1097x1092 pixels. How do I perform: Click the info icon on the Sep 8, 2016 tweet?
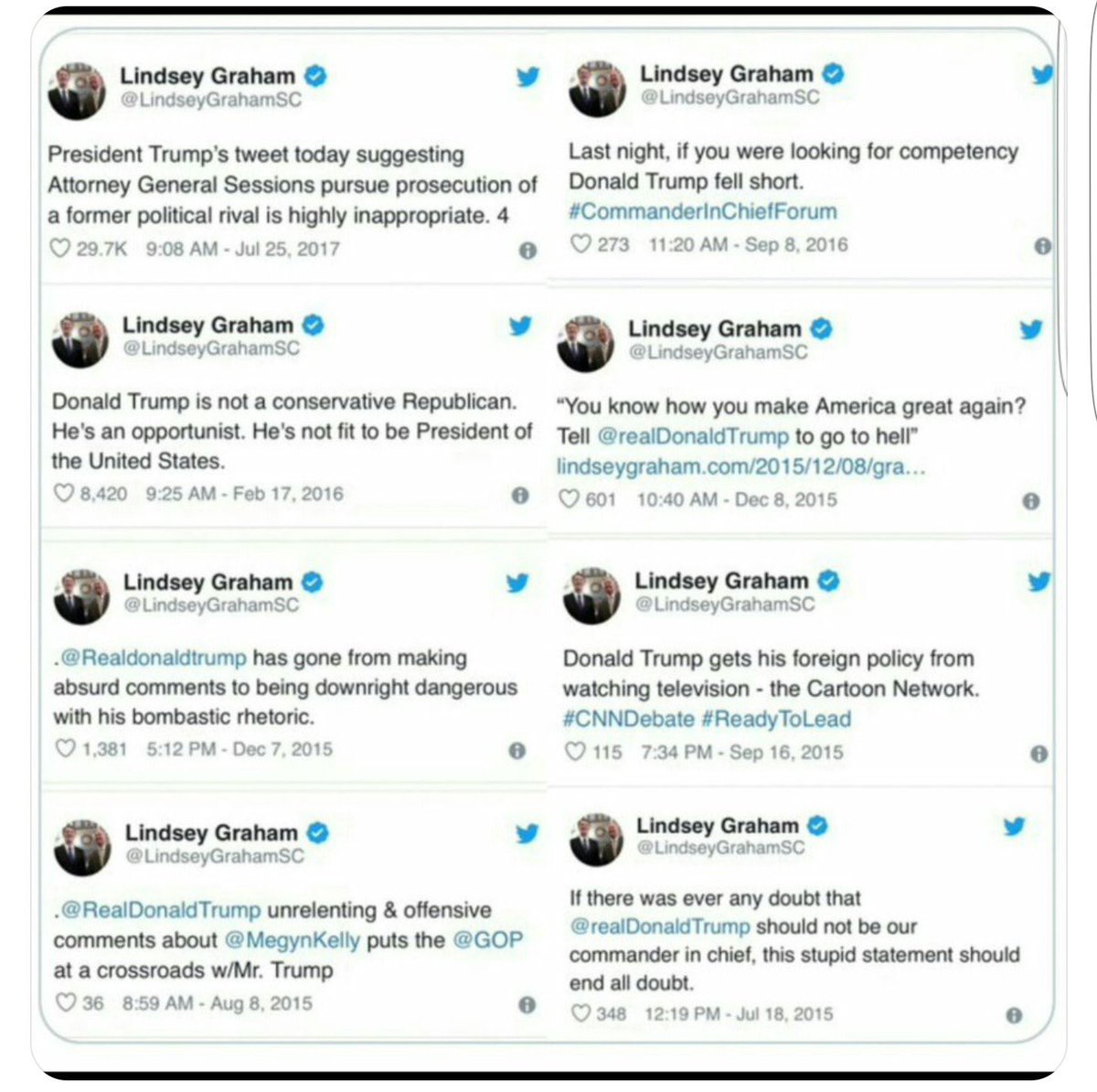(x=1041, y=246)
